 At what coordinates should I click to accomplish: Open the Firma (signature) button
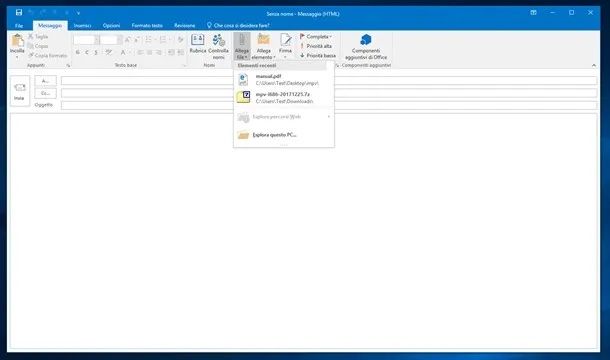click(x=285, y=46)
